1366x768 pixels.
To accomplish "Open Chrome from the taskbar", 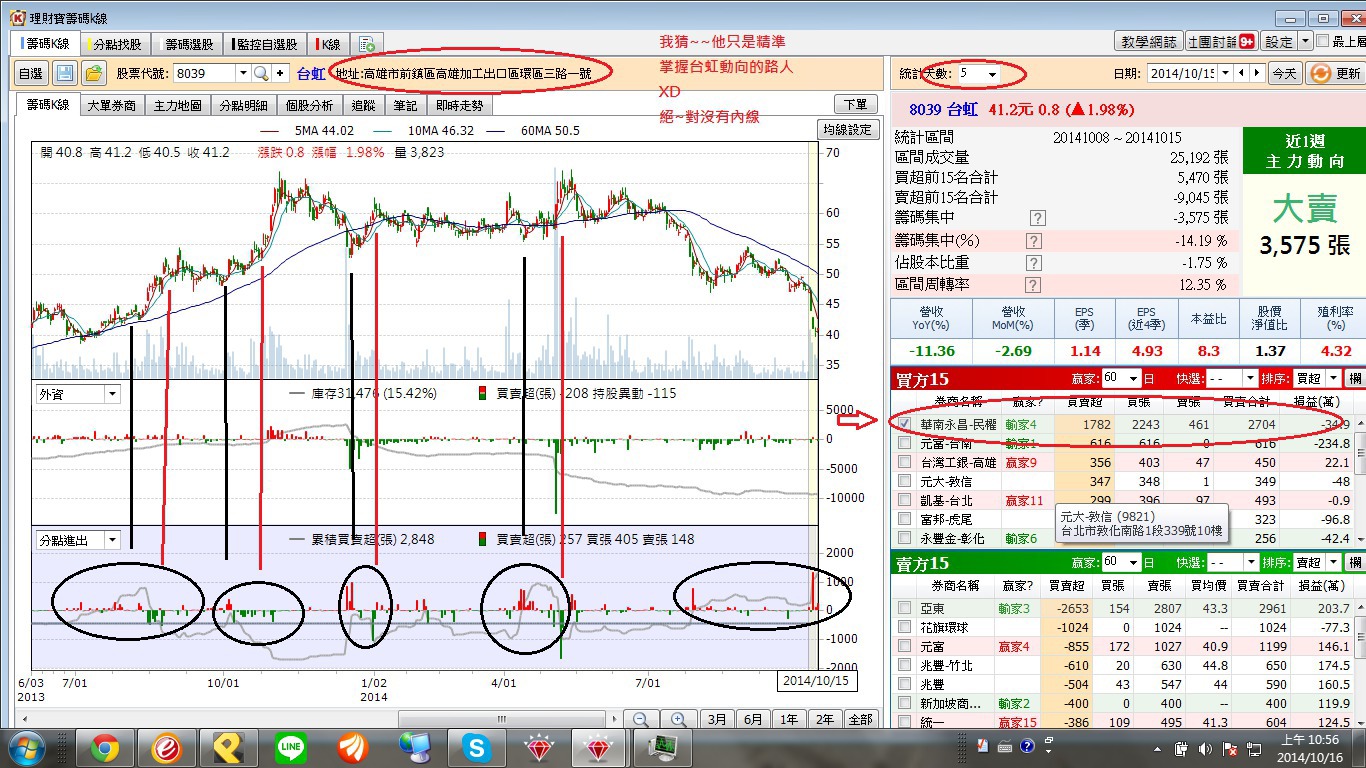I will tap(105, 747).
